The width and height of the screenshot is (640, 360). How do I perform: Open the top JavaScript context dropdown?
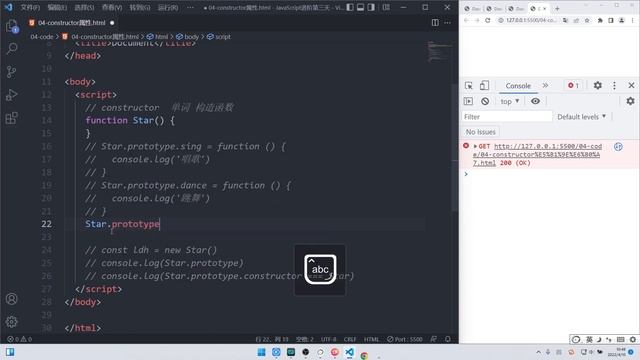point(510,101)
